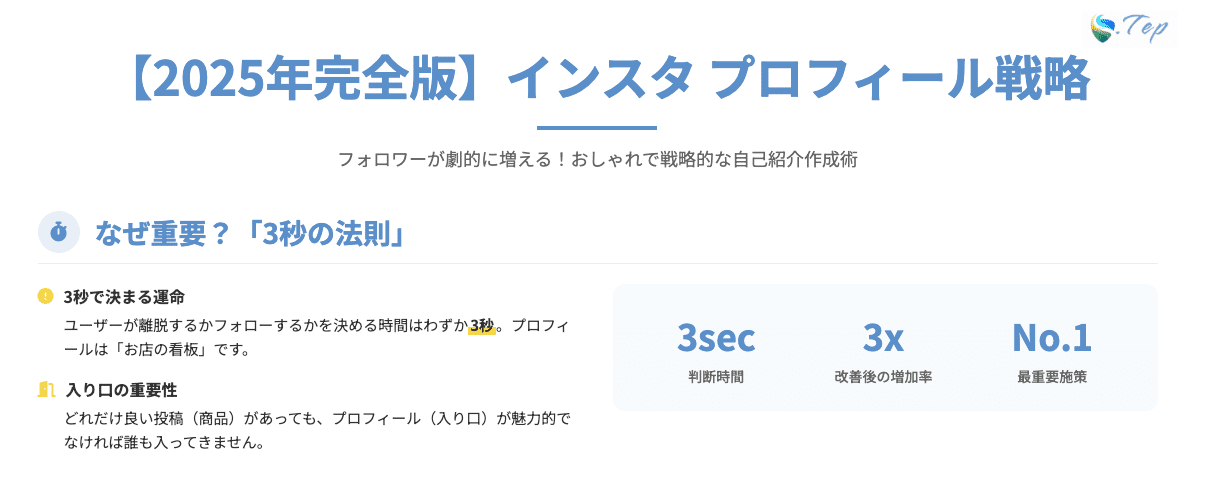The width and height of the screenshot is (1212, 500).
Task: Click the No.1 statistic number
Action: coord(1051,338)
